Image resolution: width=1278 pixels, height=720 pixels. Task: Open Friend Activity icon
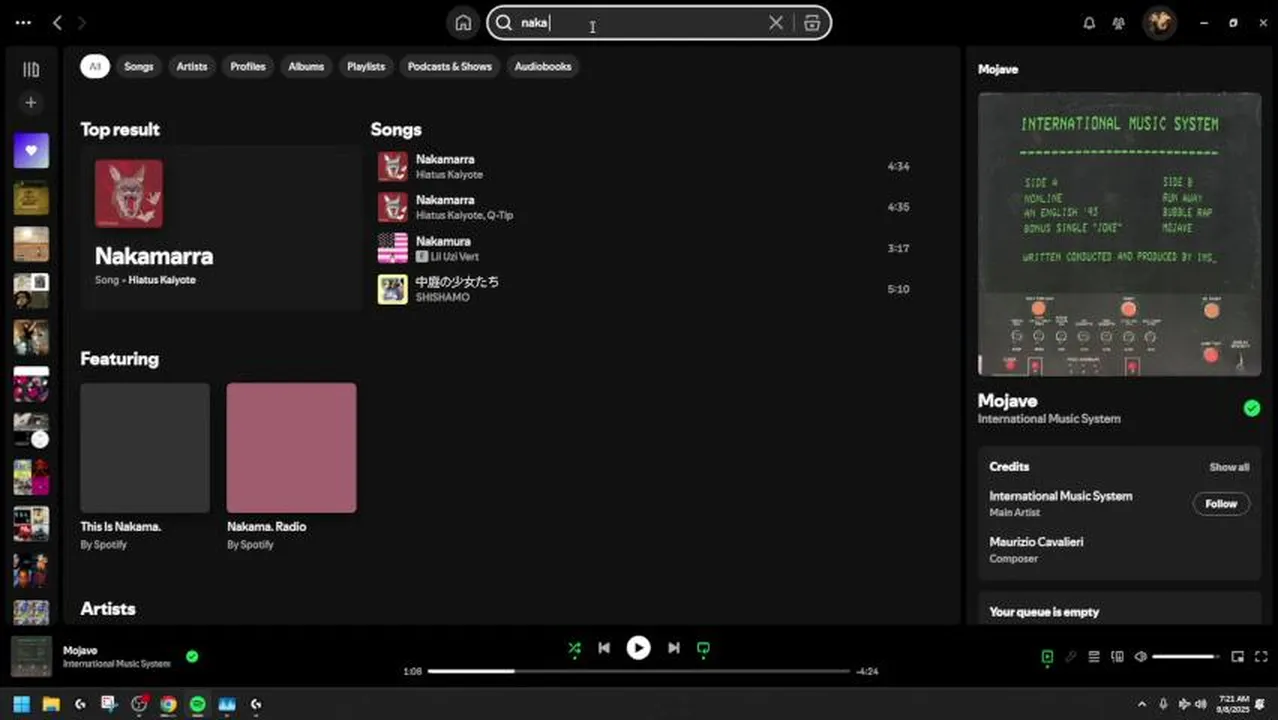click(1119, 23)
